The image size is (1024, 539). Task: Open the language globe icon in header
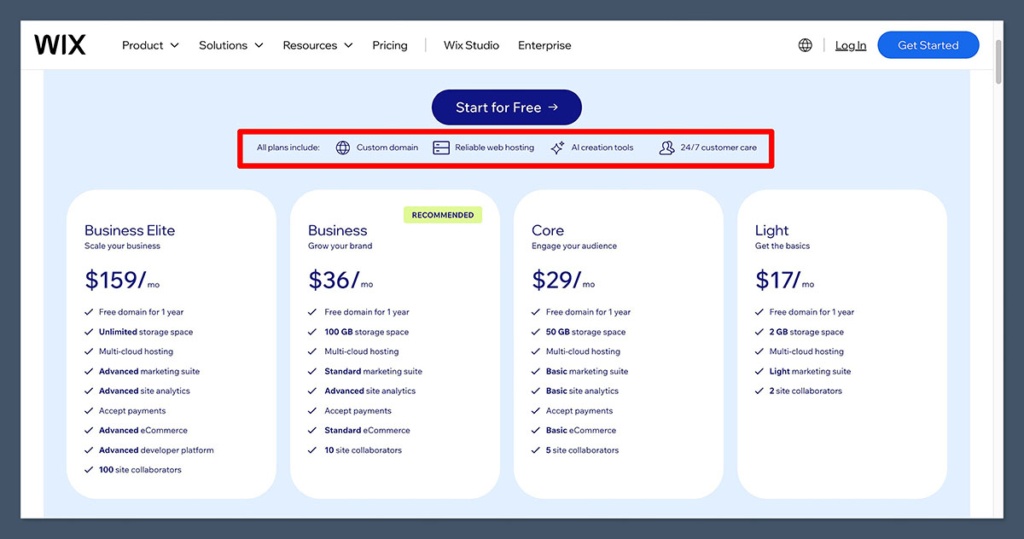pos(805,45)
